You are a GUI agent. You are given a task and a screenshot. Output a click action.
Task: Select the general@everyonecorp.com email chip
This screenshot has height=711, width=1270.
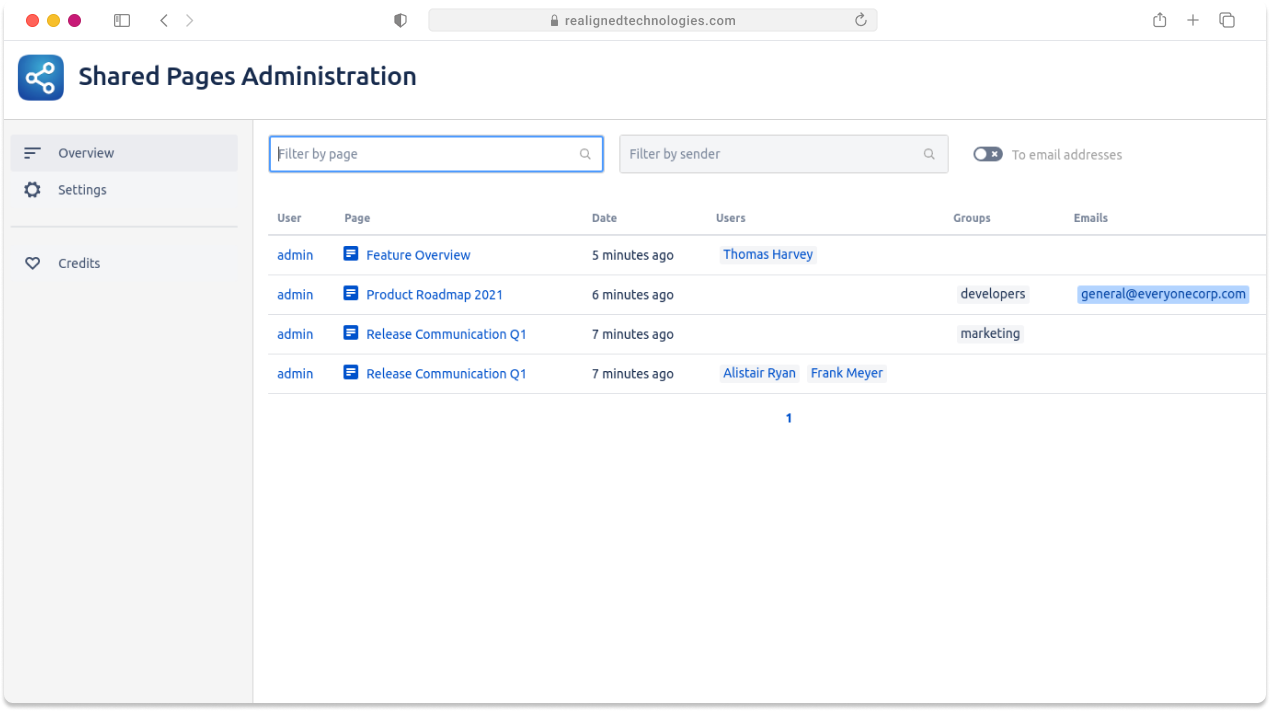point(1163,294)
